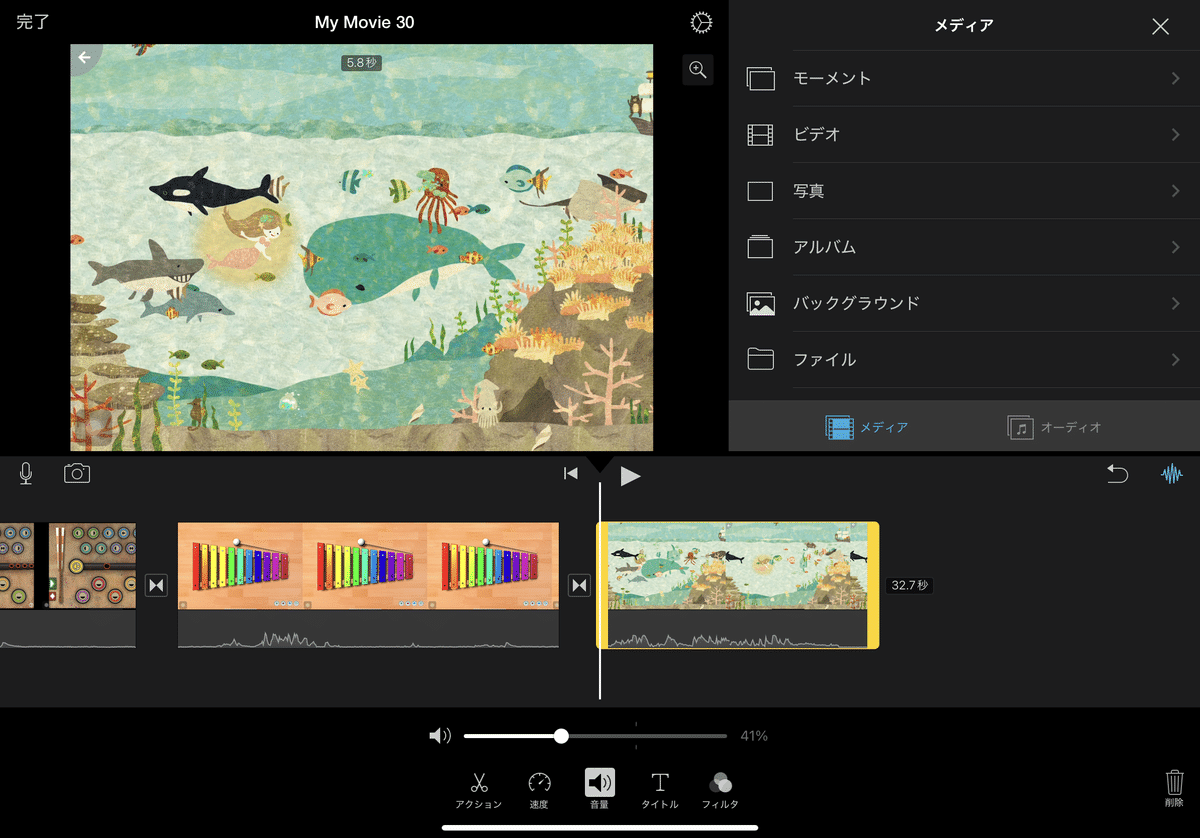This screenshot has width=1200, height=838.
Task: Open project settings gear icon
Action: click(702, 23)
